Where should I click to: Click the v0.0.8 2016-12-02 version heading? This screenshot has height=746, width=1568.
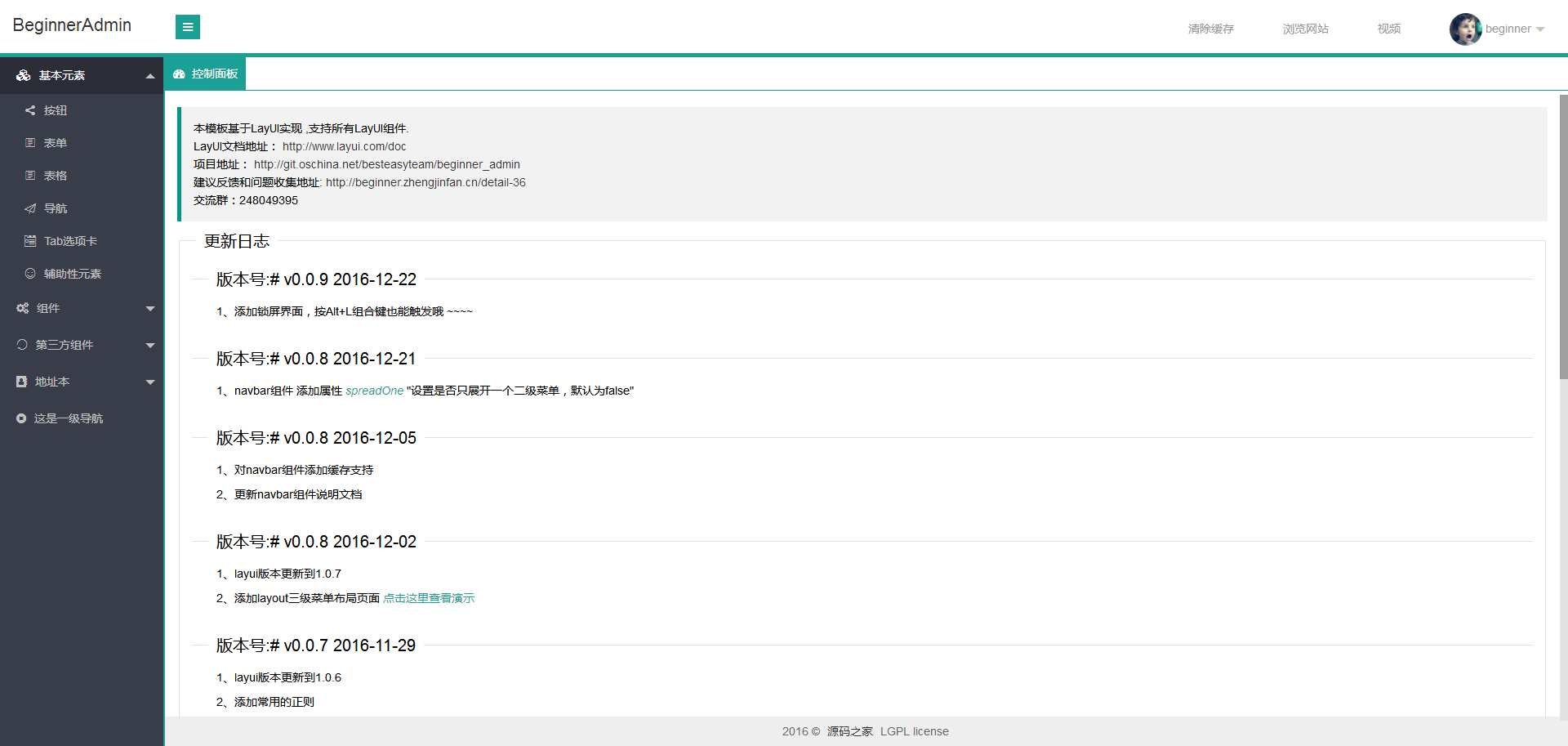(x=316, y=542)
